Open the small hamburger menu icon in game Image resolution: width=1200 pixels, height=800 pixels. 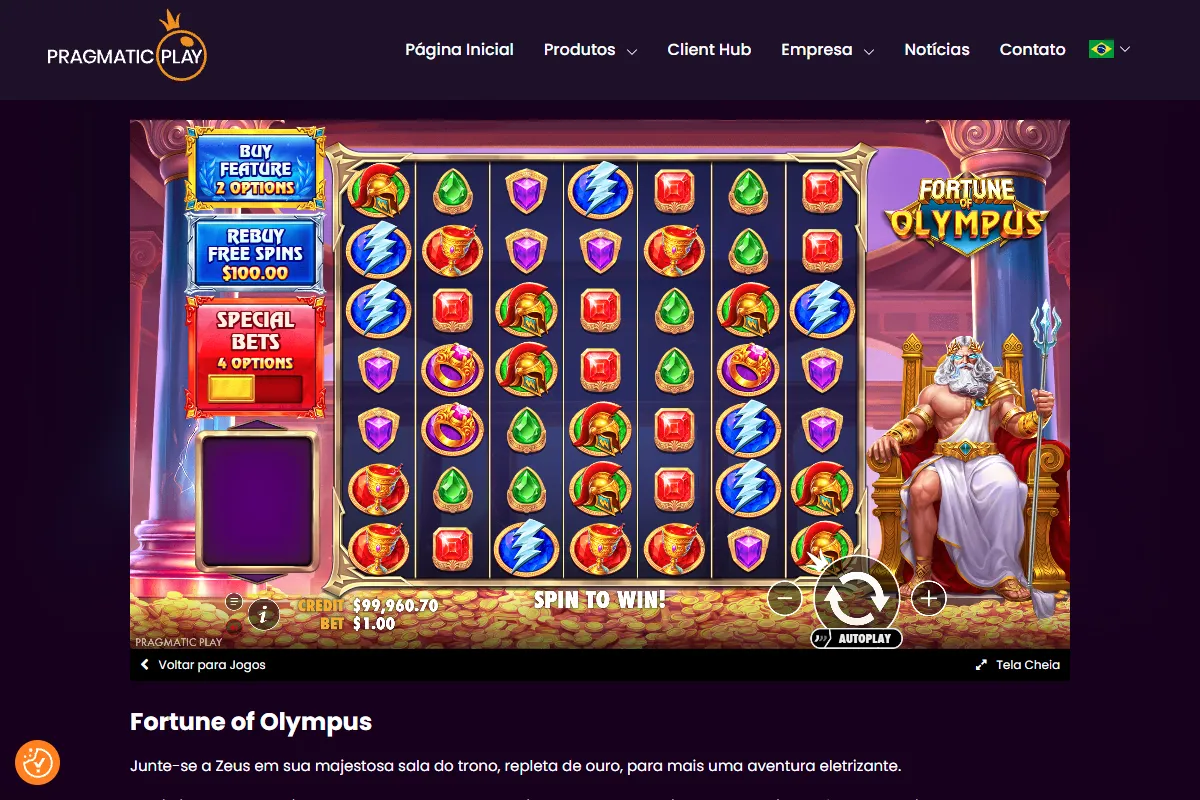tap(234, 601)
